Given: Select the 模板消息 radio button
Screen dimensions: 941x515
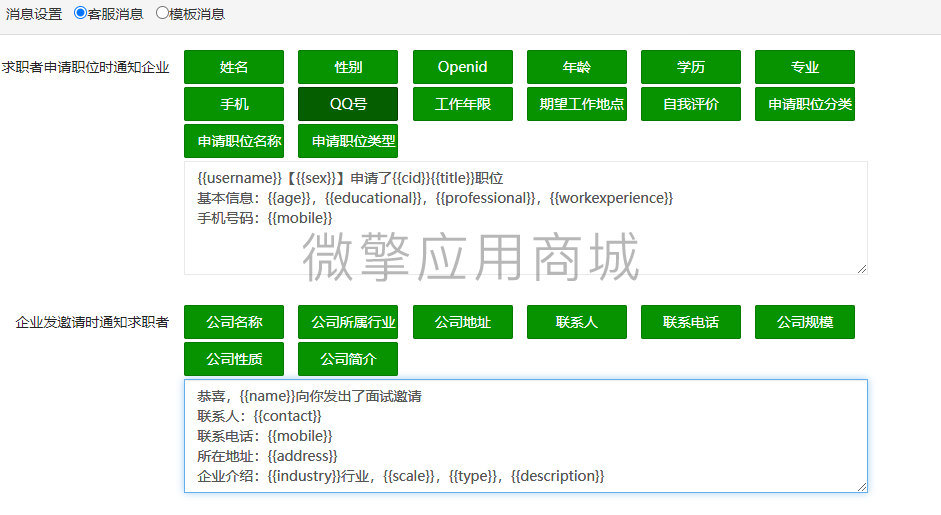Looking at the screenshot, I should [161, 13].
